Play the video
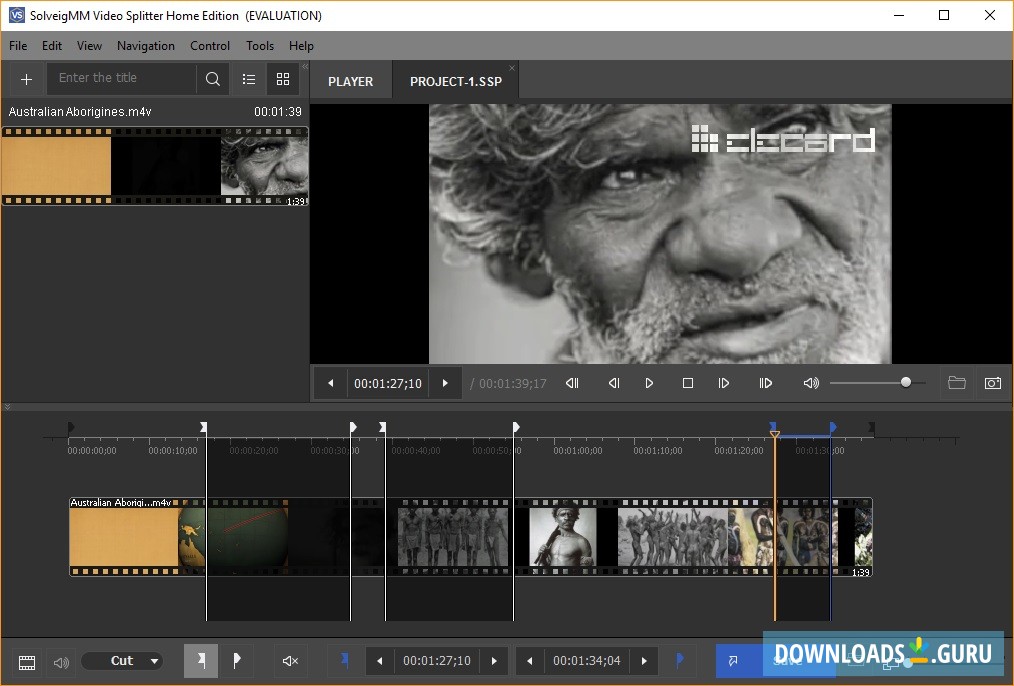The image size is (1014, 686). coord(649,383)
